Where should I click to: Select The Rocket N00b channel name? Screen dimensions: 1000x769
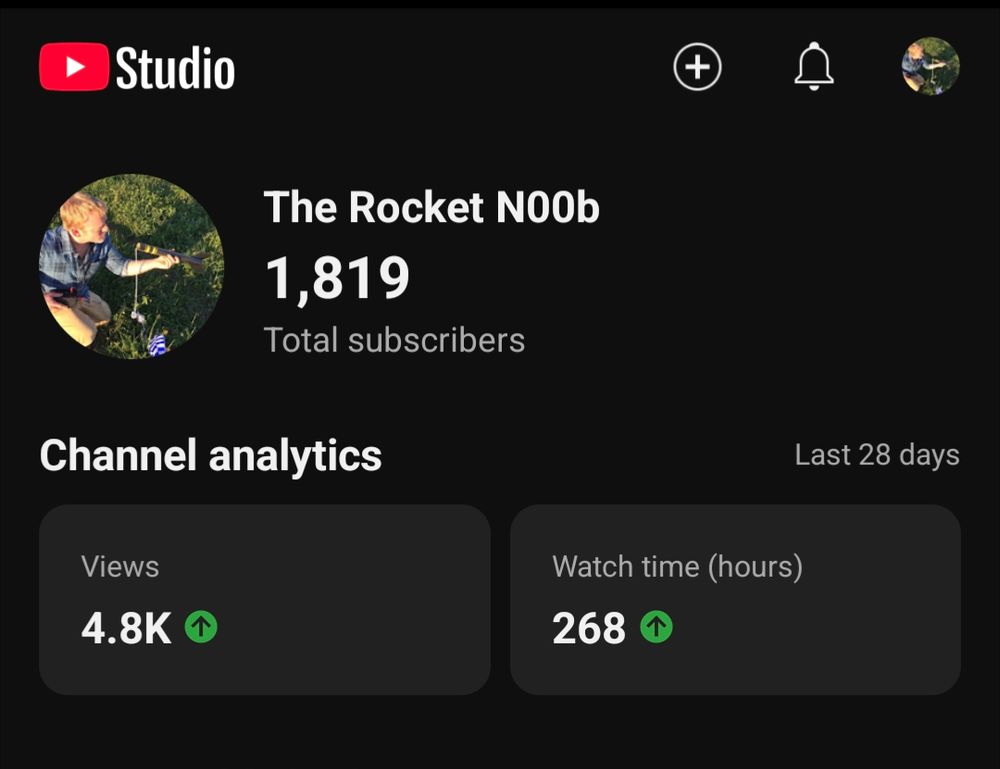[x=432, y=207]
